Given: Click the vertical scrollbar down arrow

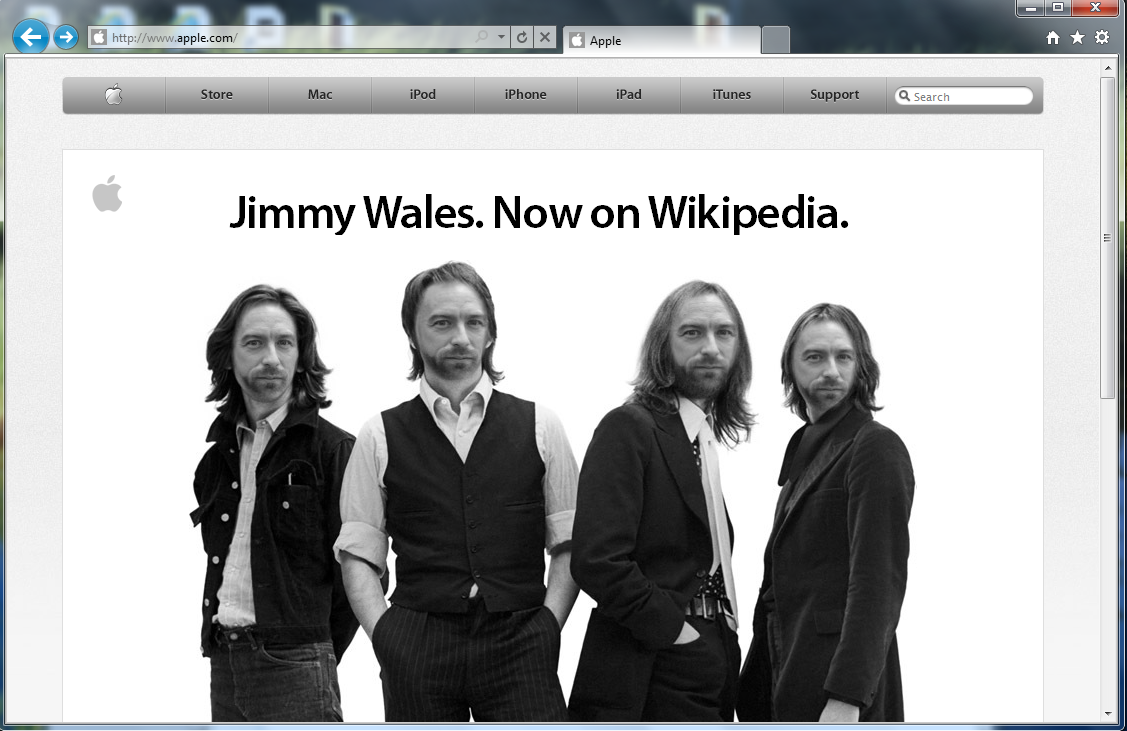Looking at the screenshot, I should tap(1107, 713).
